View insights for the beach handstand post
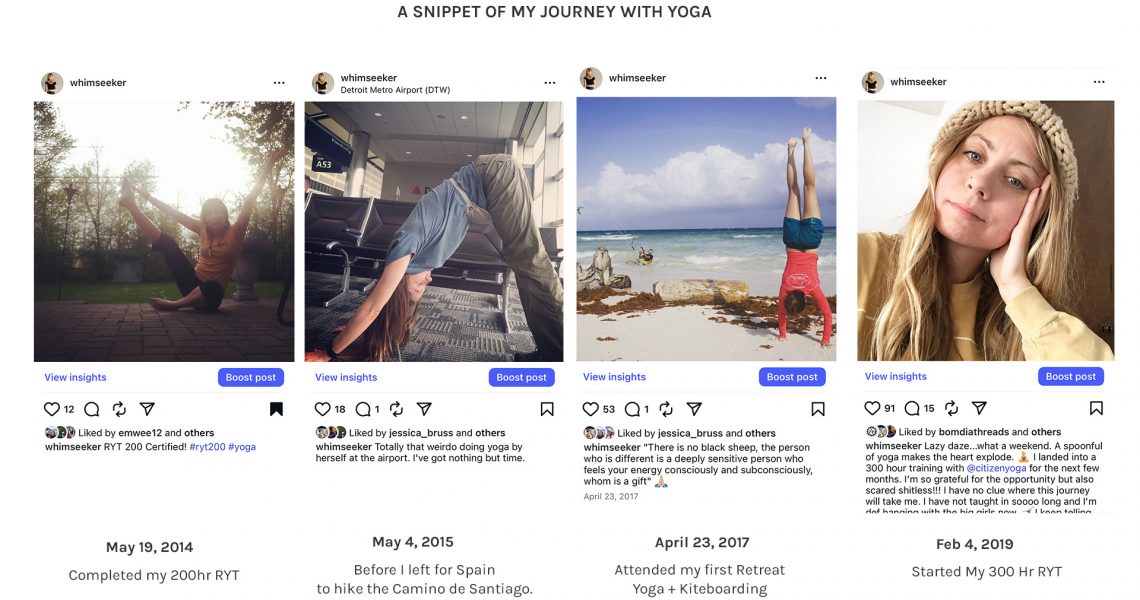Screen dimensions: 1140x600 [x=614, y=377]
